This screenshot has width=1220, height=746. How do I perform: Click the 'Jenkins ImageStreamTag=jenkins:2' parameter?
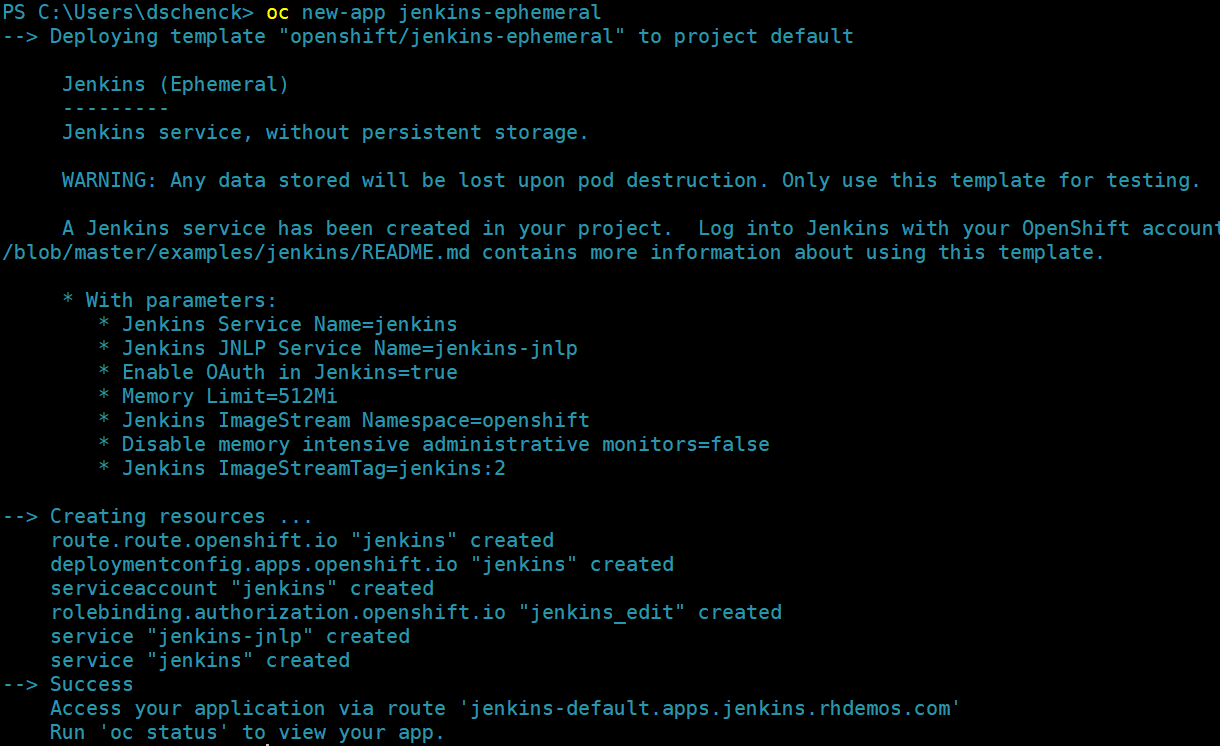coord(313,468)
